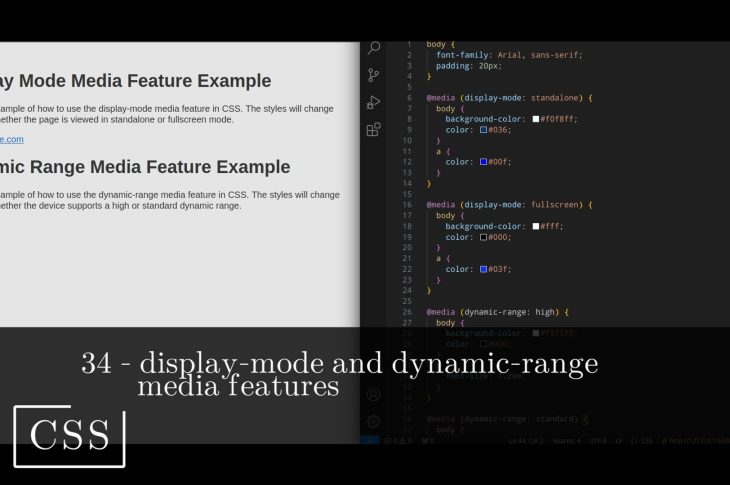Click the Display Mode Media Feature heading
The width and height of the screenshot is (730, 485).
pyautogui.click(x=135, y=81)
